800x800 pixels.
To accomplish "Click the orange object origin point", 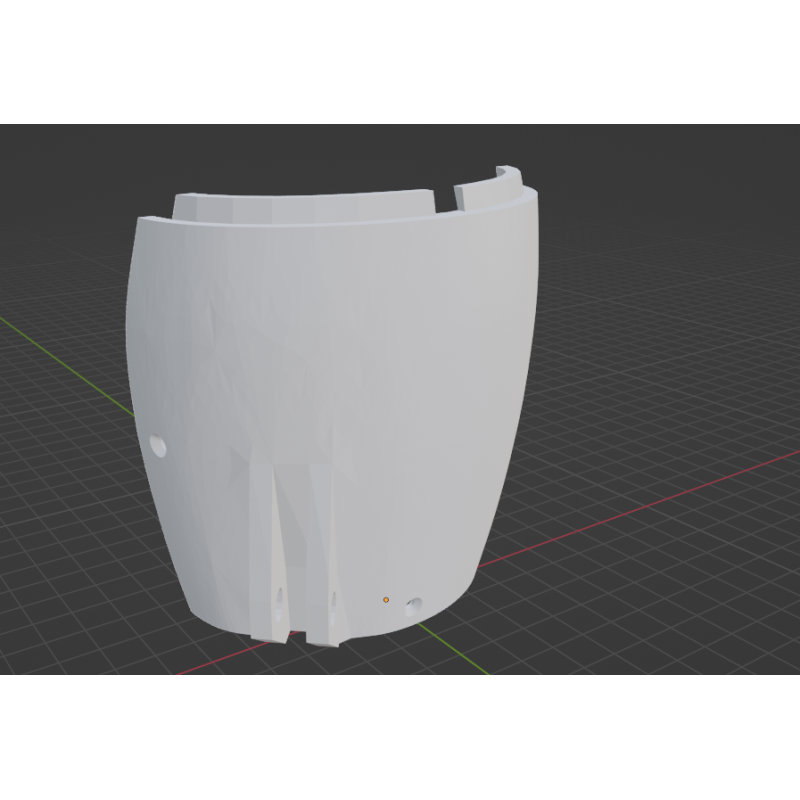I will [x=386, y=599].
